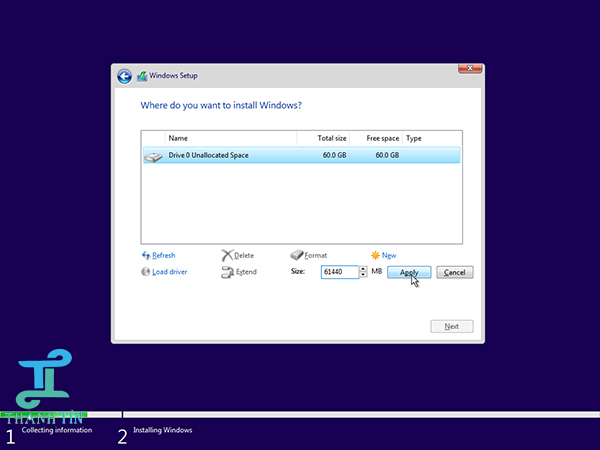Click the Load driver disc icon

[146, 272]
